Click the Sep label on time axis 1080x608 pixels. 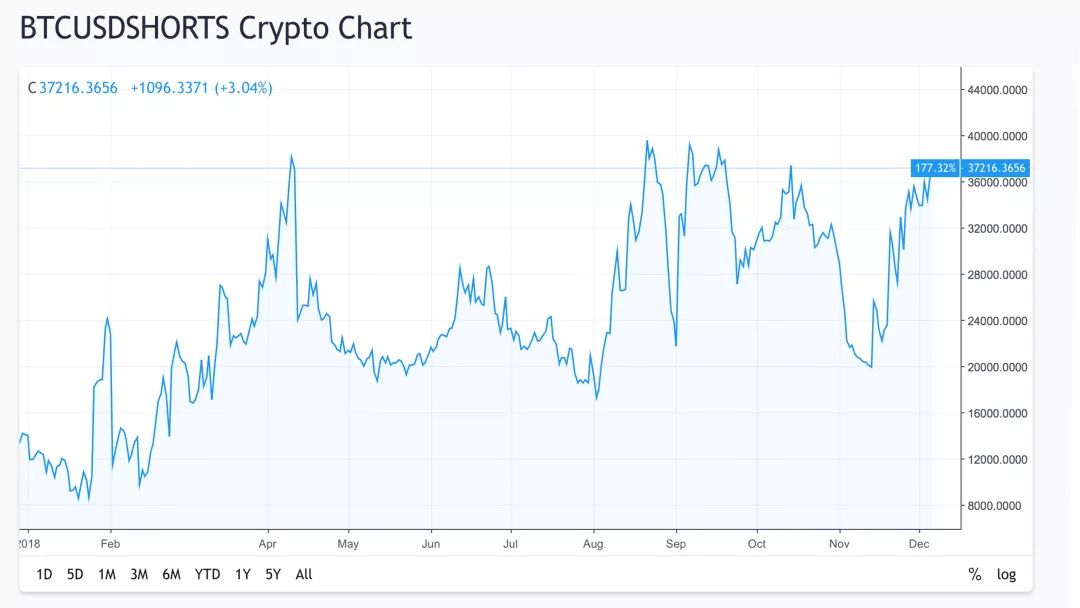[676, 544]
